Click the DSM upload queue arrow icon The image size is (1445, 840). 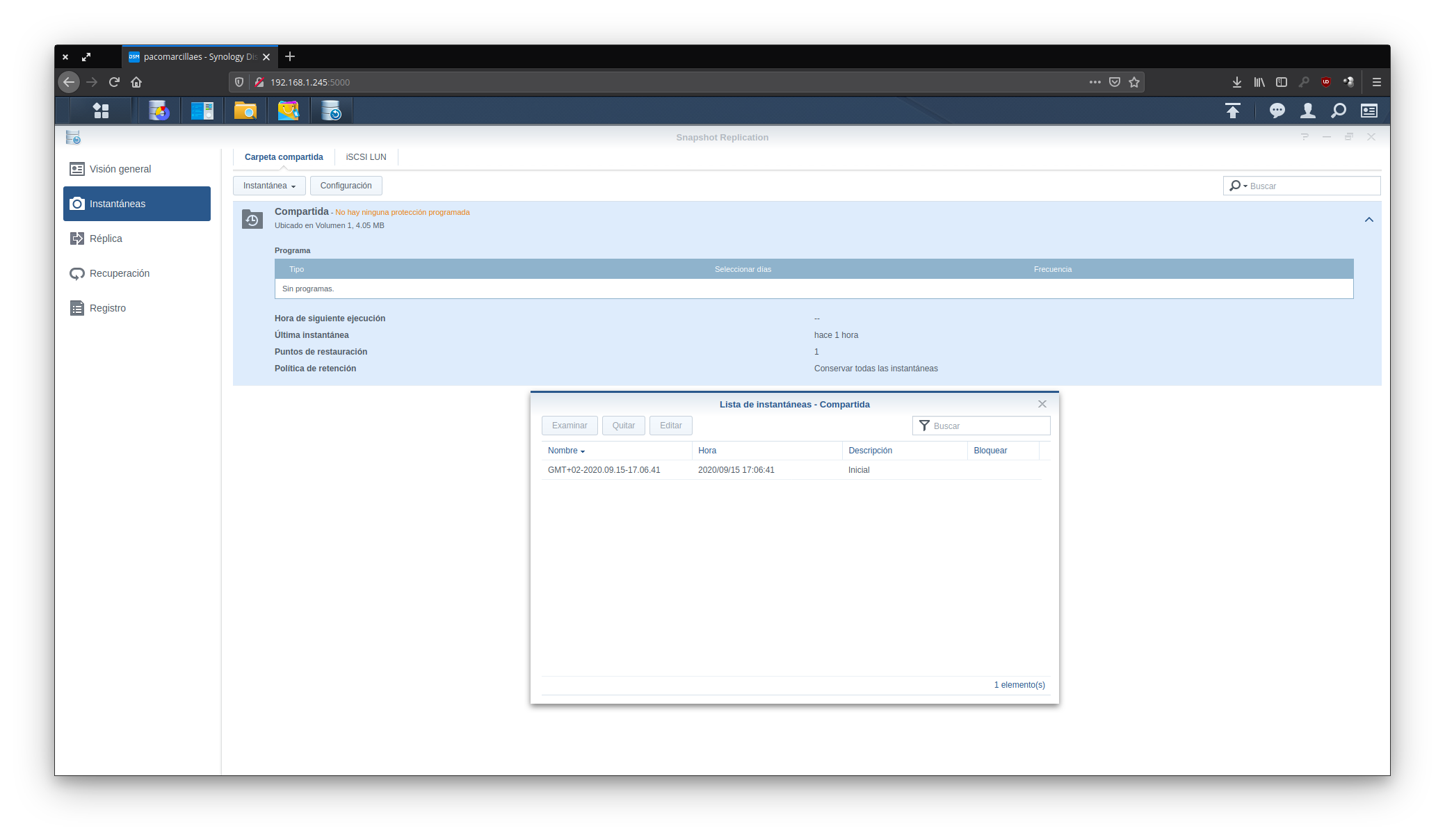tap(1232, 111)
